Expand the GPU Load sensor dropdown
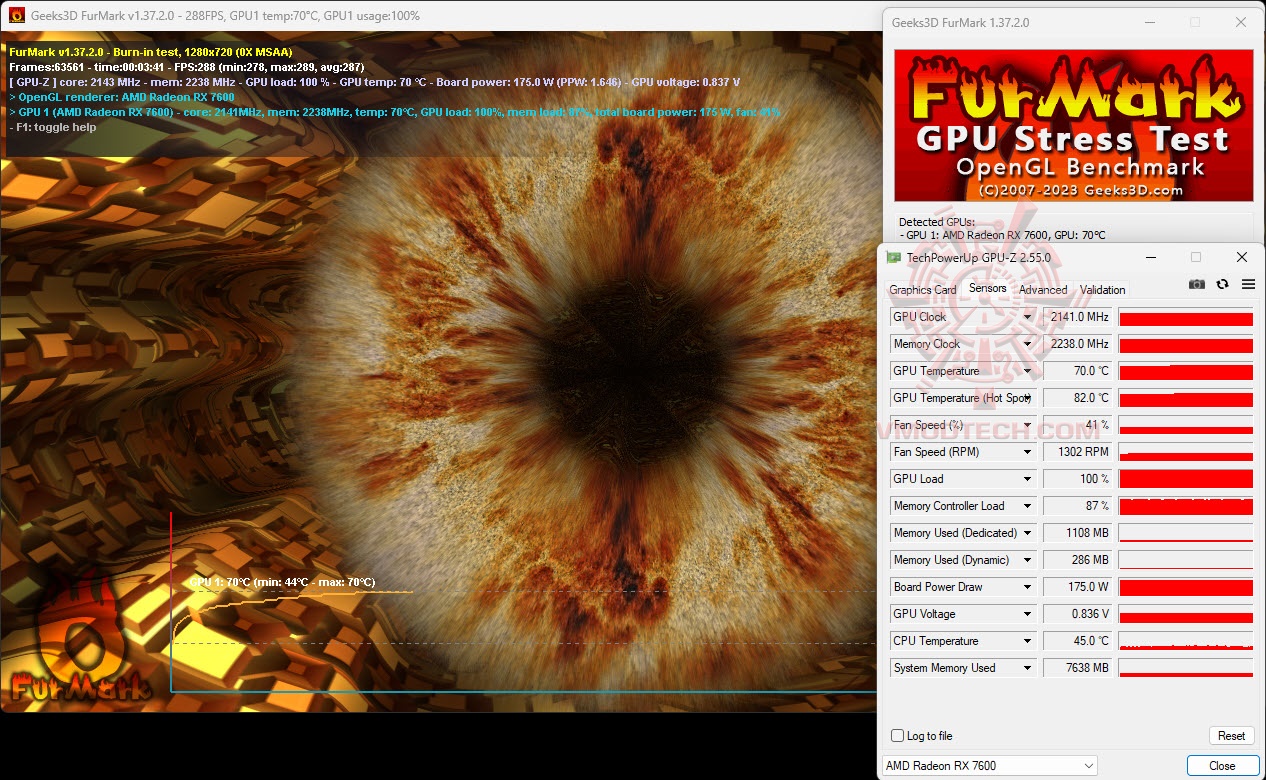 coord(1027,479)
